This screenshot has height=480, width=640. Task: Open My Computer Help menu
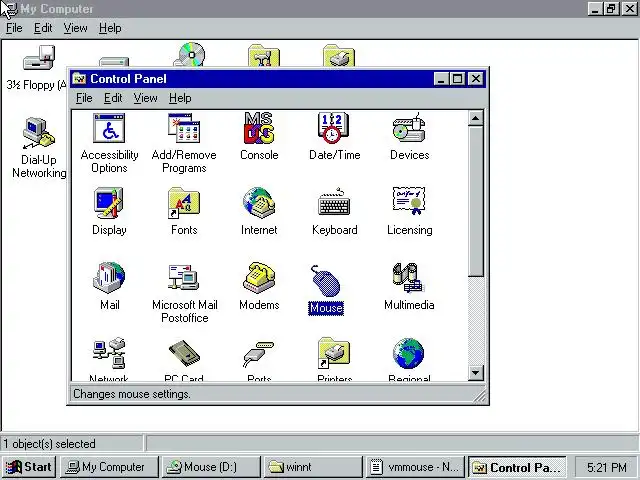click(110, 28)
